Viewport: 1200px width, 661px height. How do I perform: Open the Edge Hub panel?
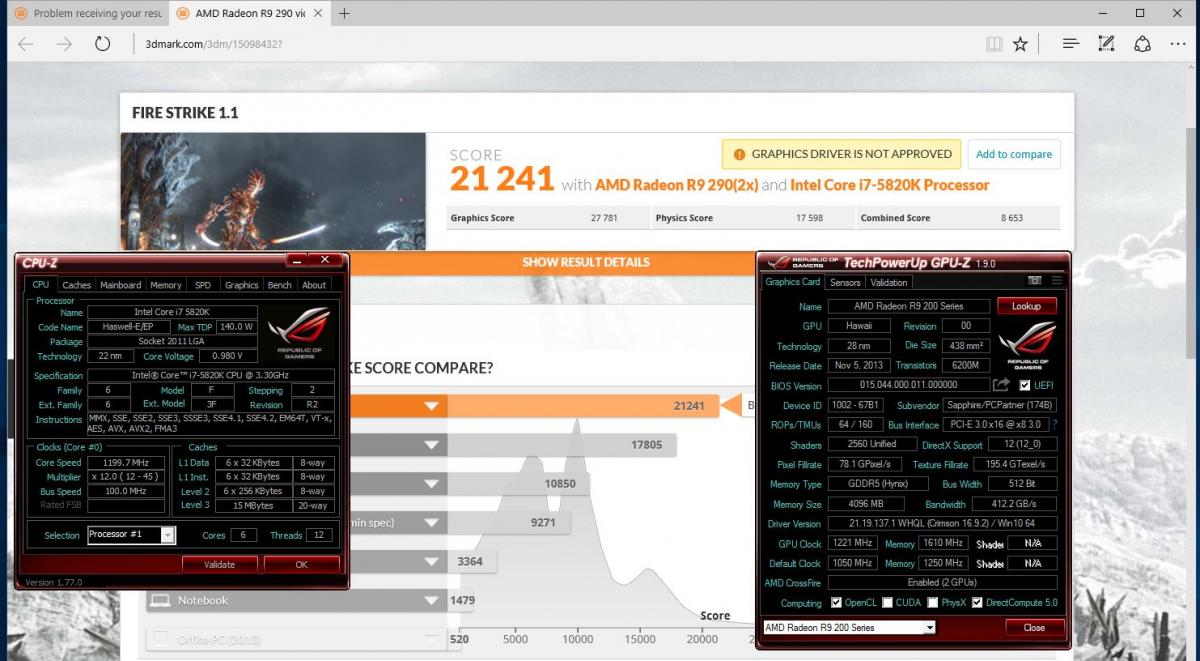(1070, 44)
